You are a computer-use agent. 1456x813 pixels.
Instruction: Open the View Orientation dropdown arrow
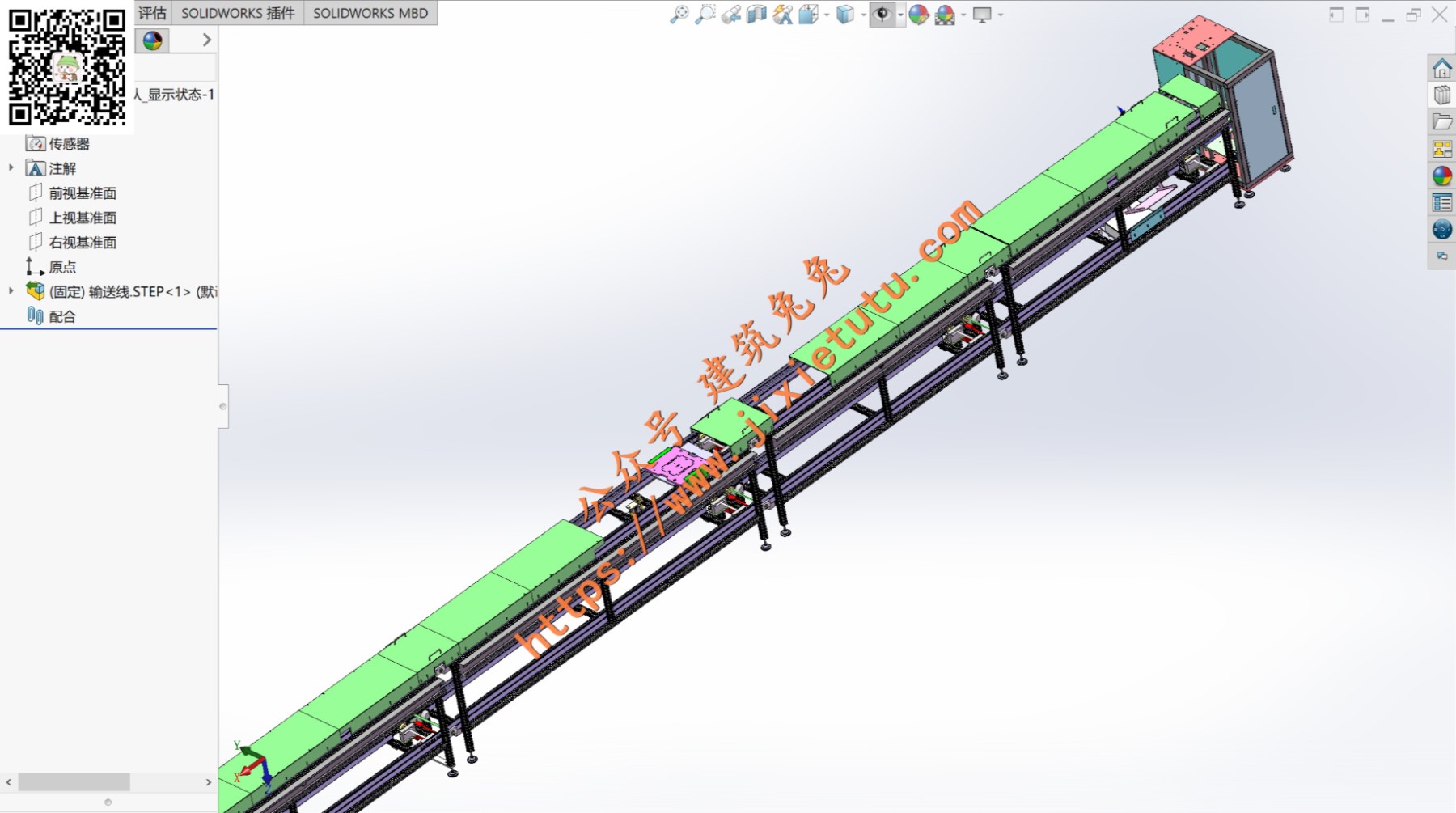click(827, 15)
